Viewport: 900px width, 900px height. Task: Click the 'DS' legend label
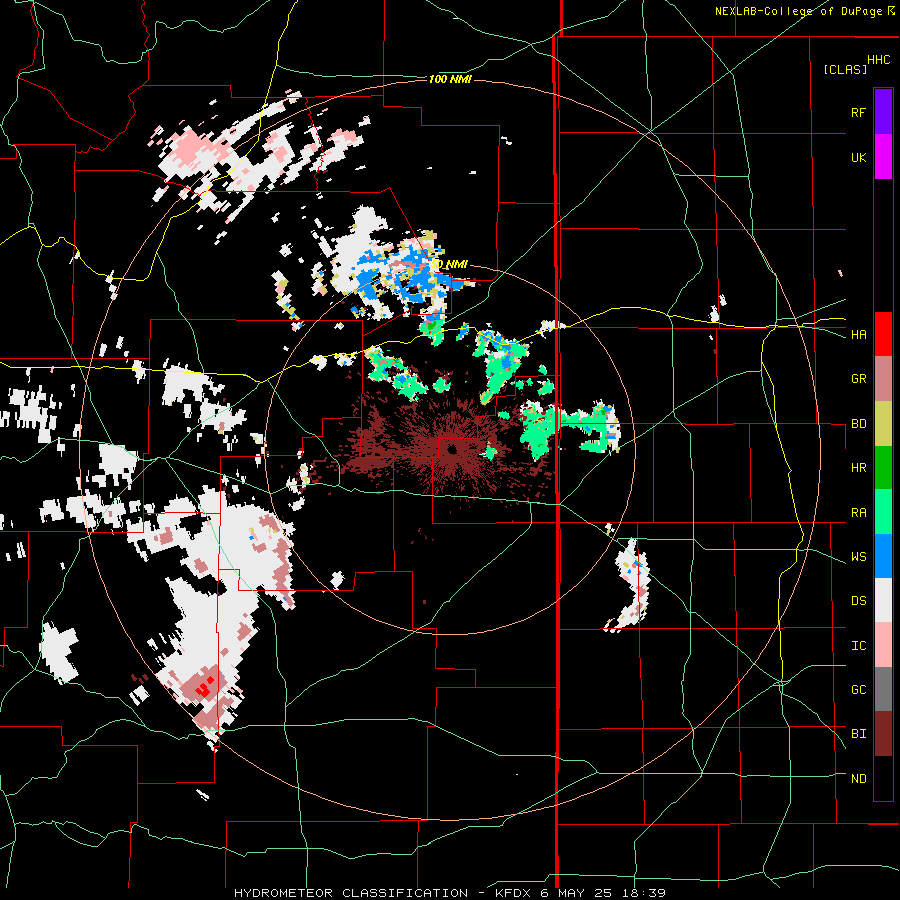858,601
